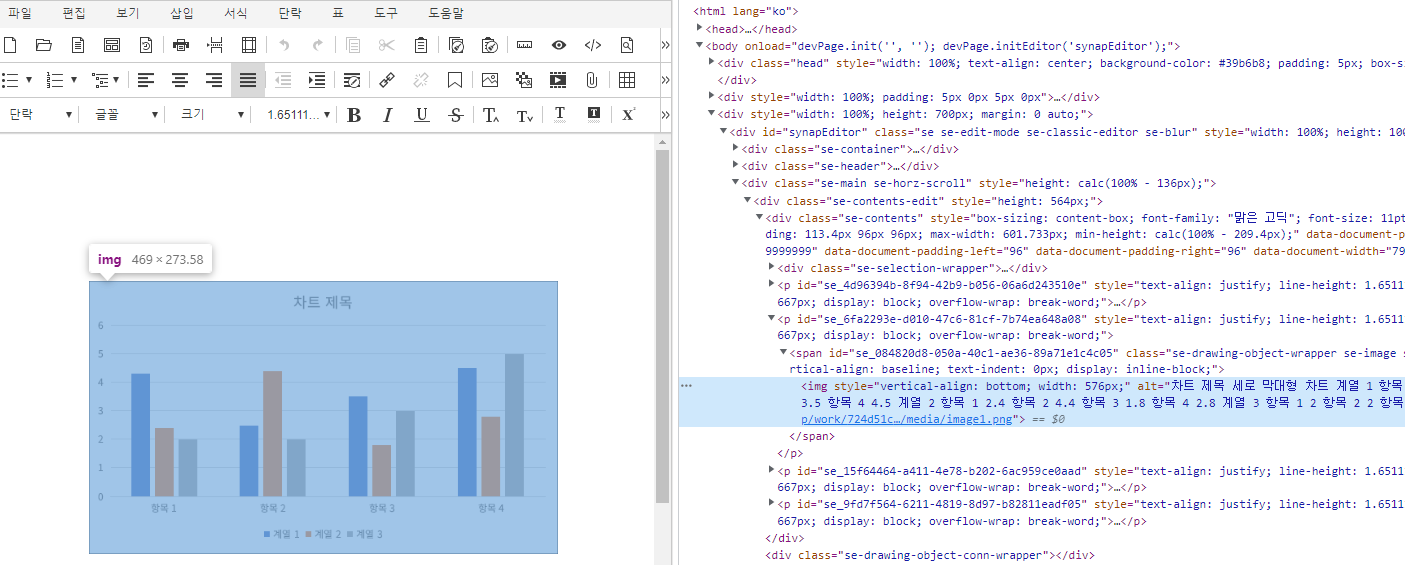Click the insert image icon
Screen dimensions: 1405x565
tap(489, 80)
